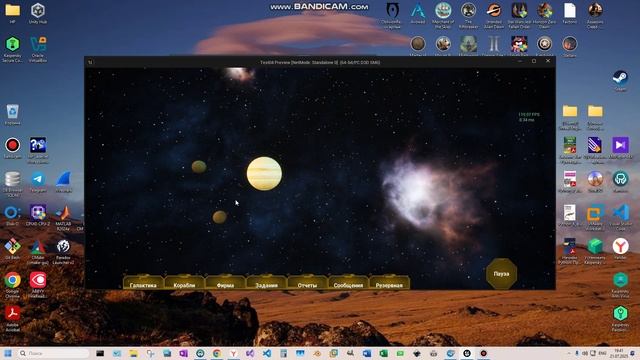Open the Unity Hub desktop icon
Image resolution: width=640 pixels, height=360 pixels.
[38, 13]
